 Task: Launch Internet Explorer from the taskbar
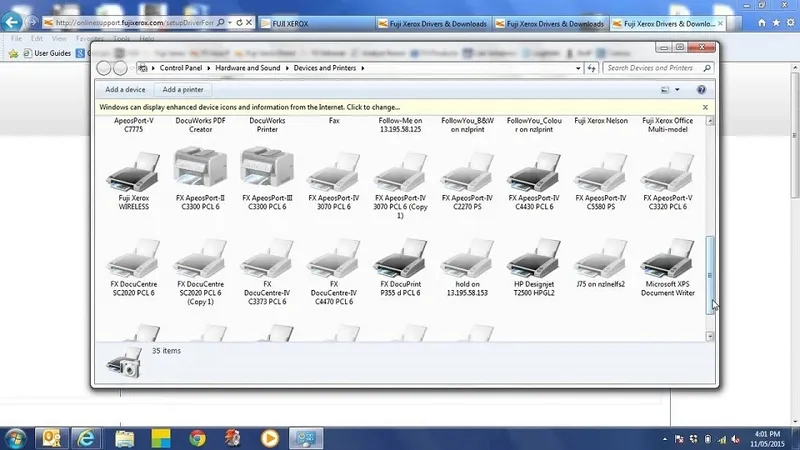(x=85, y=438)
